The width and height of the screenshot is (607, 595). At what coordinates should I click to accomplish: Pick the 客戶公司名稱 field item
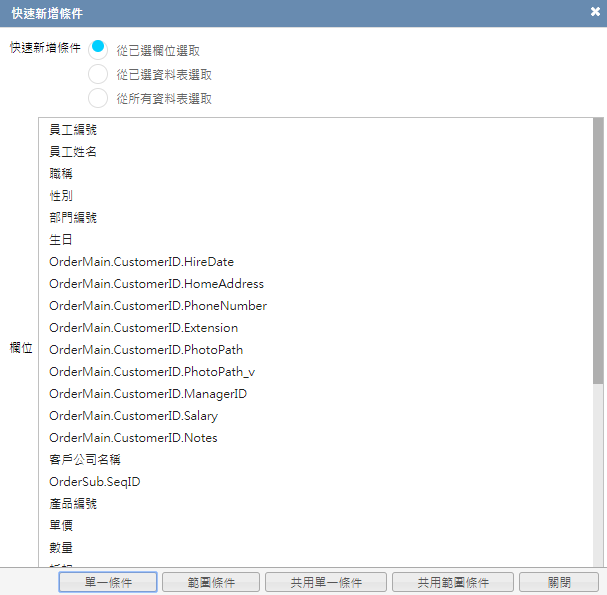(x=85, y=460)
